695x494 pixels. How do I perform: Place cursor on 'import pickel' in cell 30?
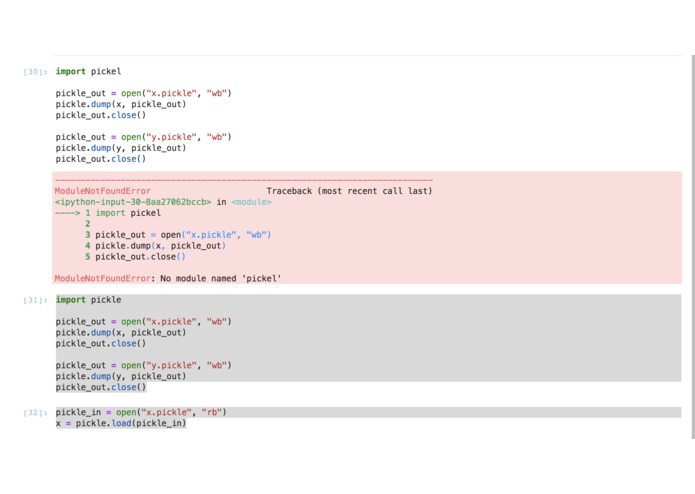click(88, 71)
